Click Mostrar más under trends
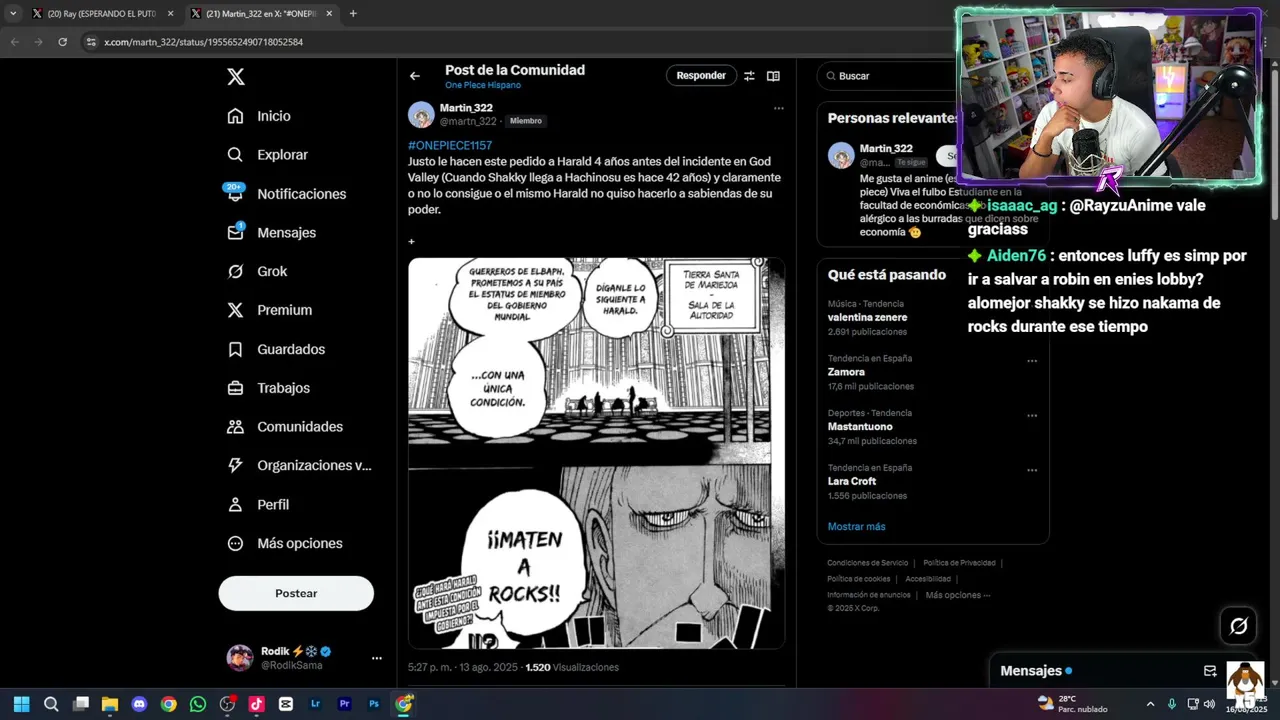 click(856, 526)
